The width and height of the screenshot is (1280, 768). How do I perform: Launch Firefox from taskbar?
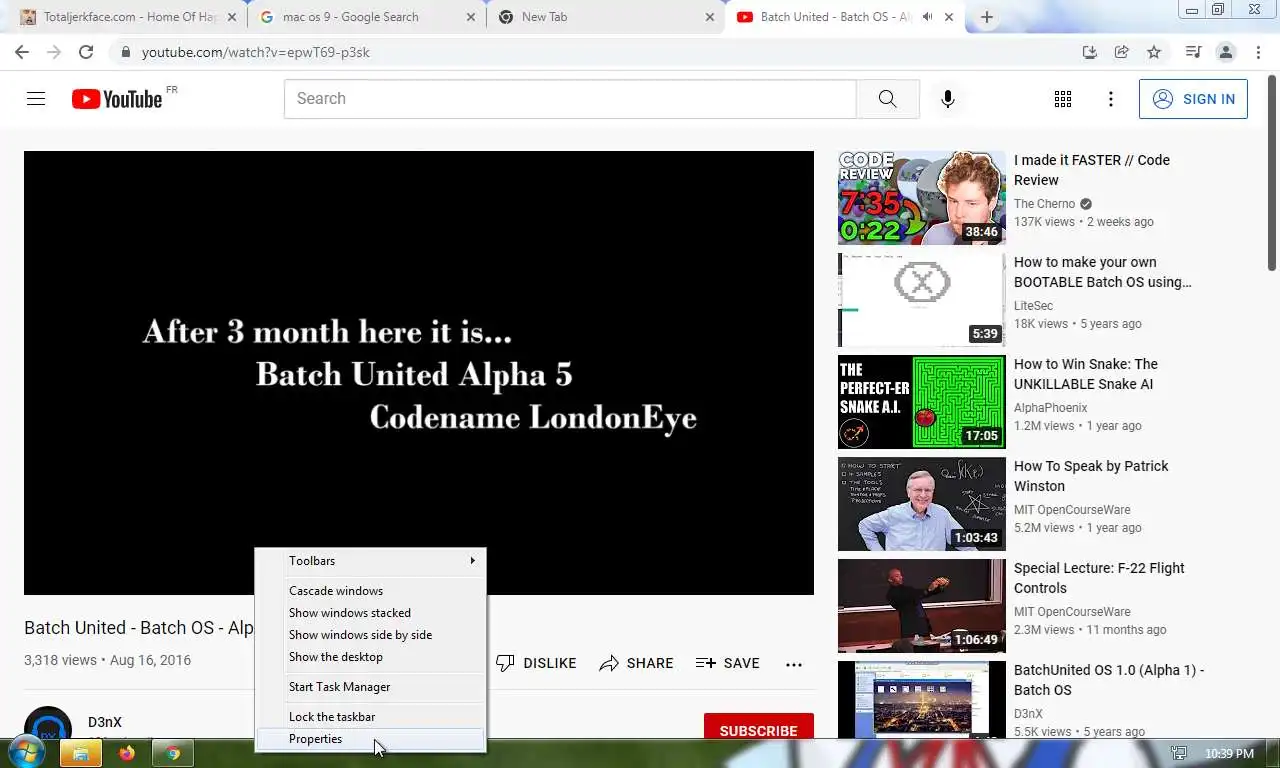tap(127, 754)
